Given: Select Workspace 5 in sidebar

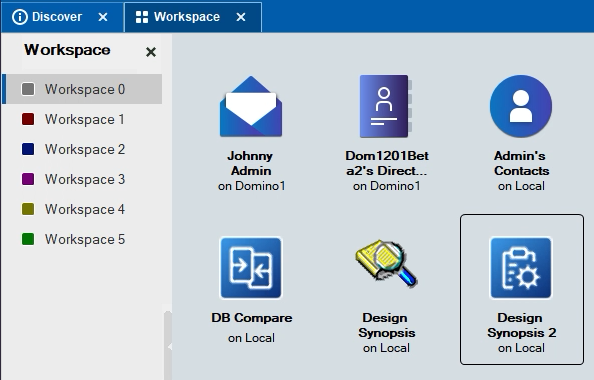Looking at the screenshot, I should point(82,239).
